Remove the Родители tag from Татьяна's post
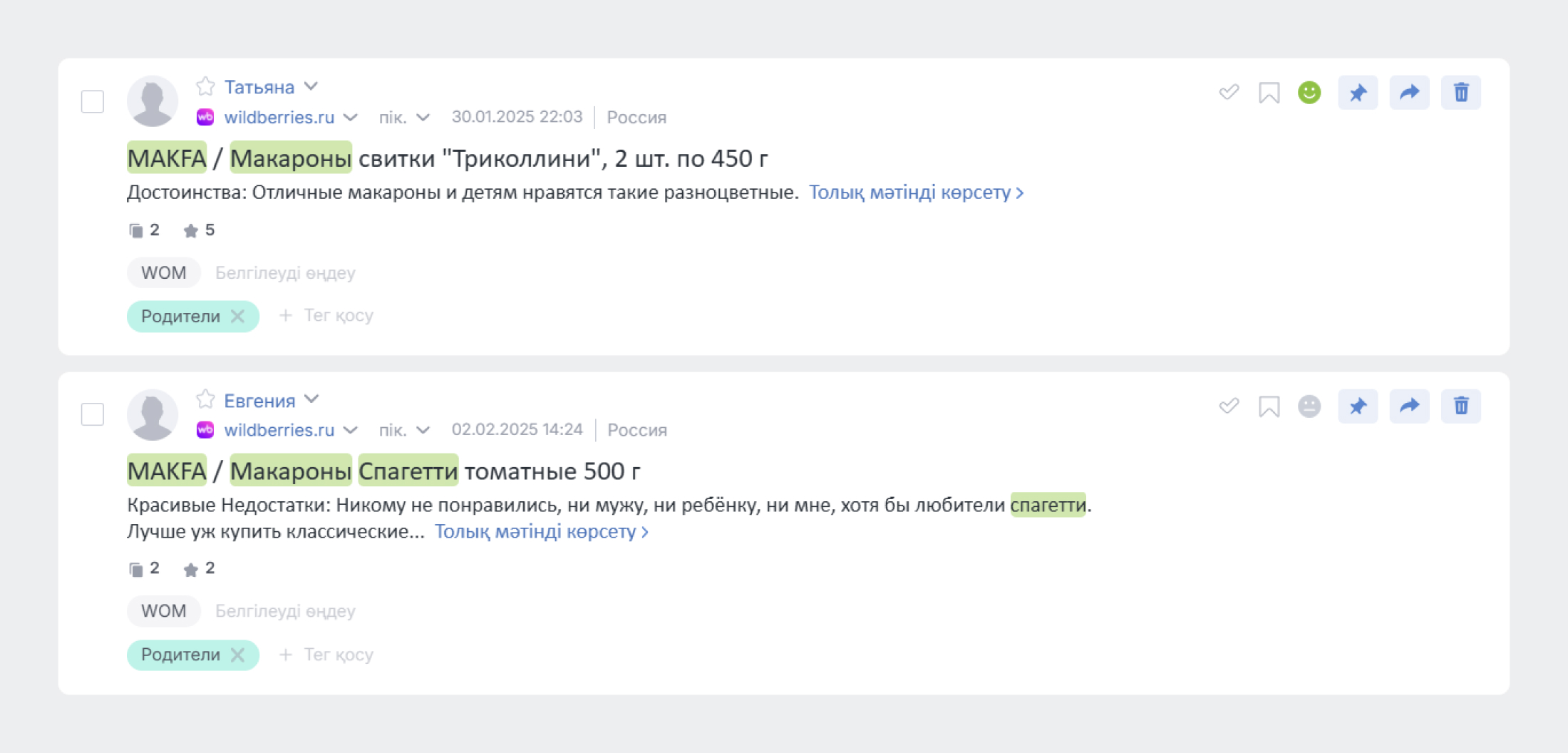Viewport: 1568px width, 753px height. pos(238,316)
